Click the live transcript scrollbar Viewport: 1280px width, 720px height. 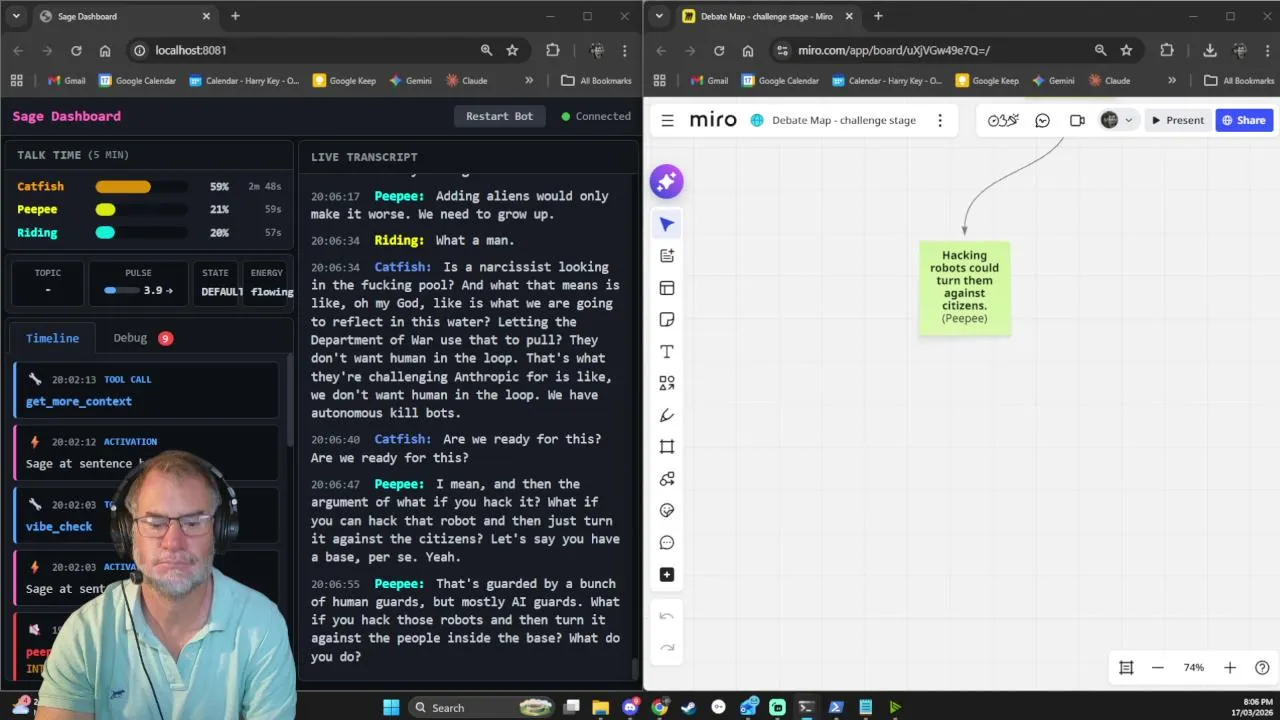coord(633,669)
